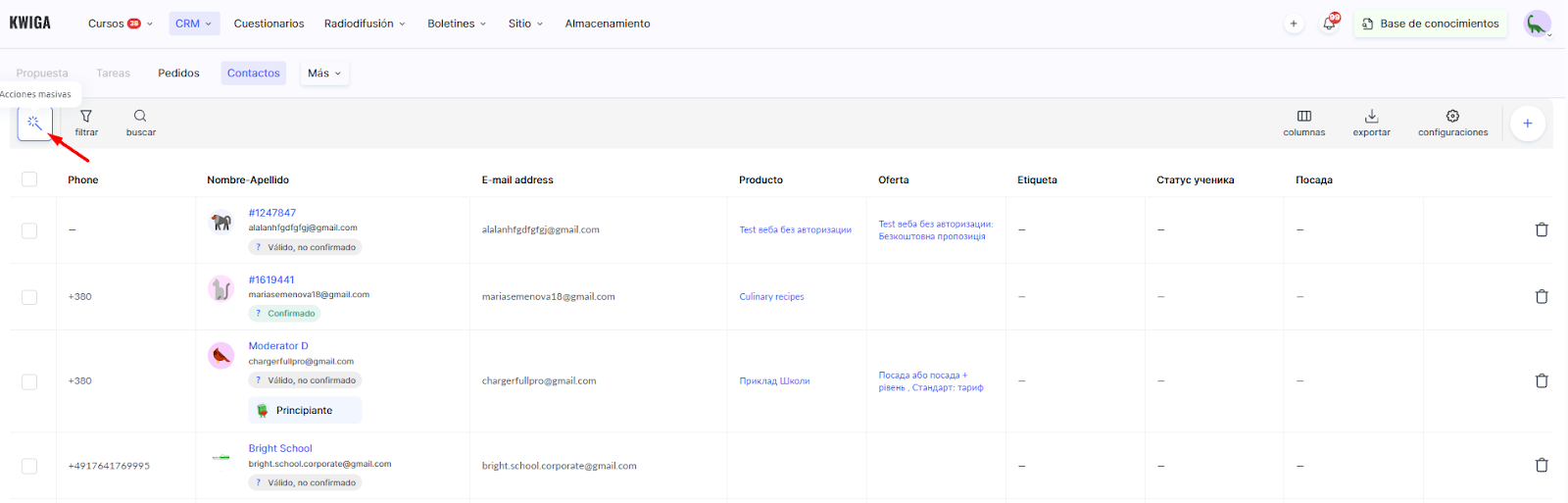Expand the CRM dropdown menu
Screen dimensions: 1568x503
193,24
